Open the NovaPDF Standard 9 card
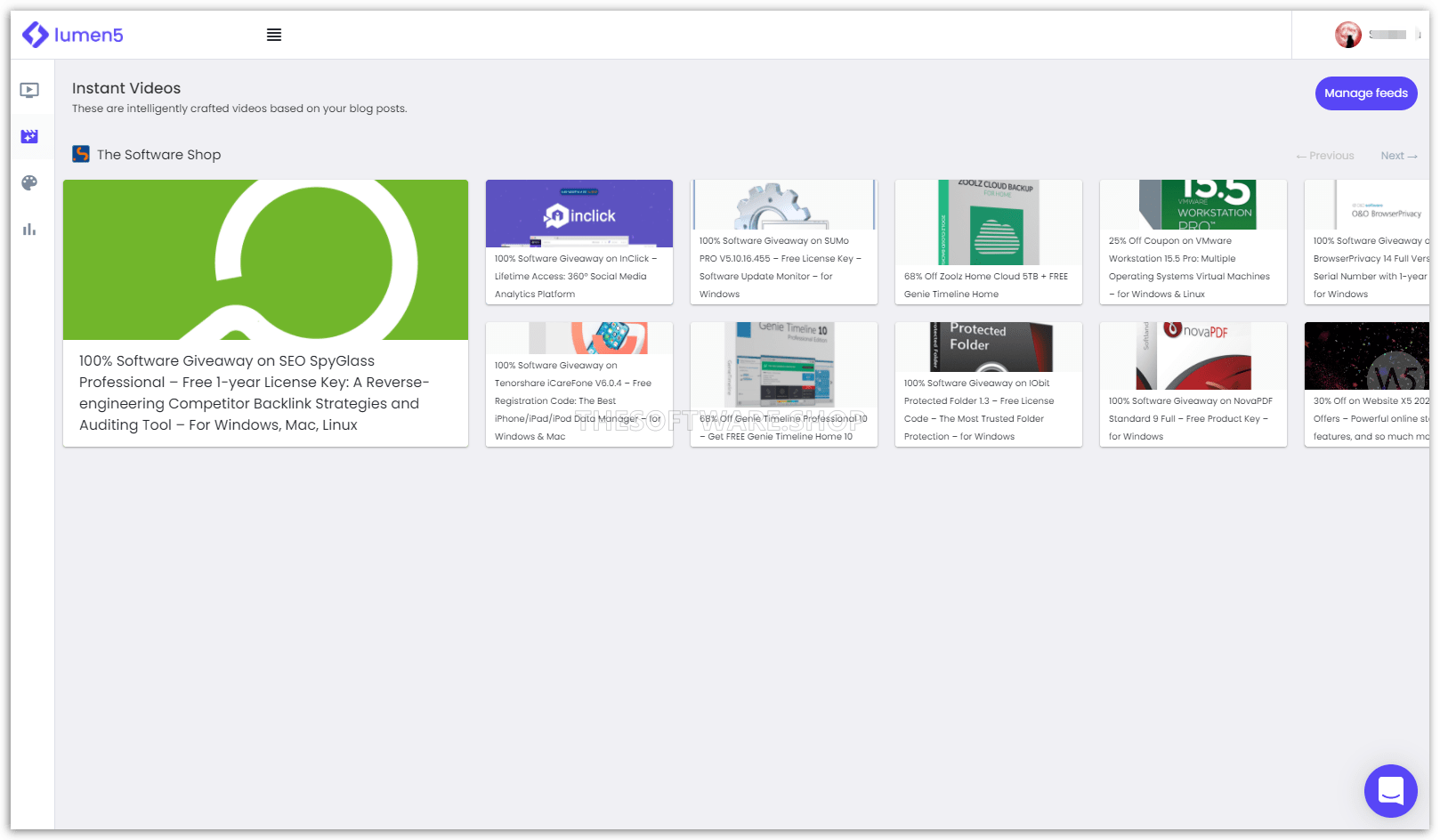Screen dimensions: 1440x840 [1193, 384]
